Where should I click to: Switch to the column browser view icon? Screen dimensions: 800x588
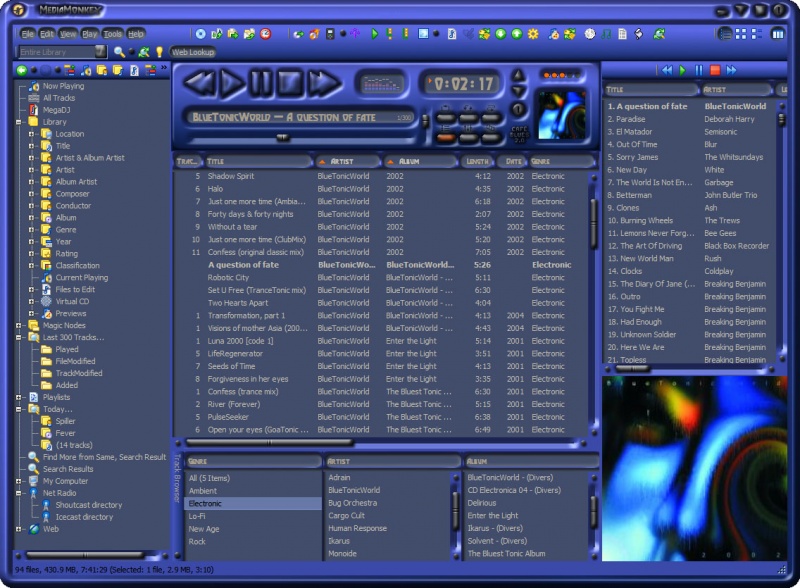[x=777, y=34]
